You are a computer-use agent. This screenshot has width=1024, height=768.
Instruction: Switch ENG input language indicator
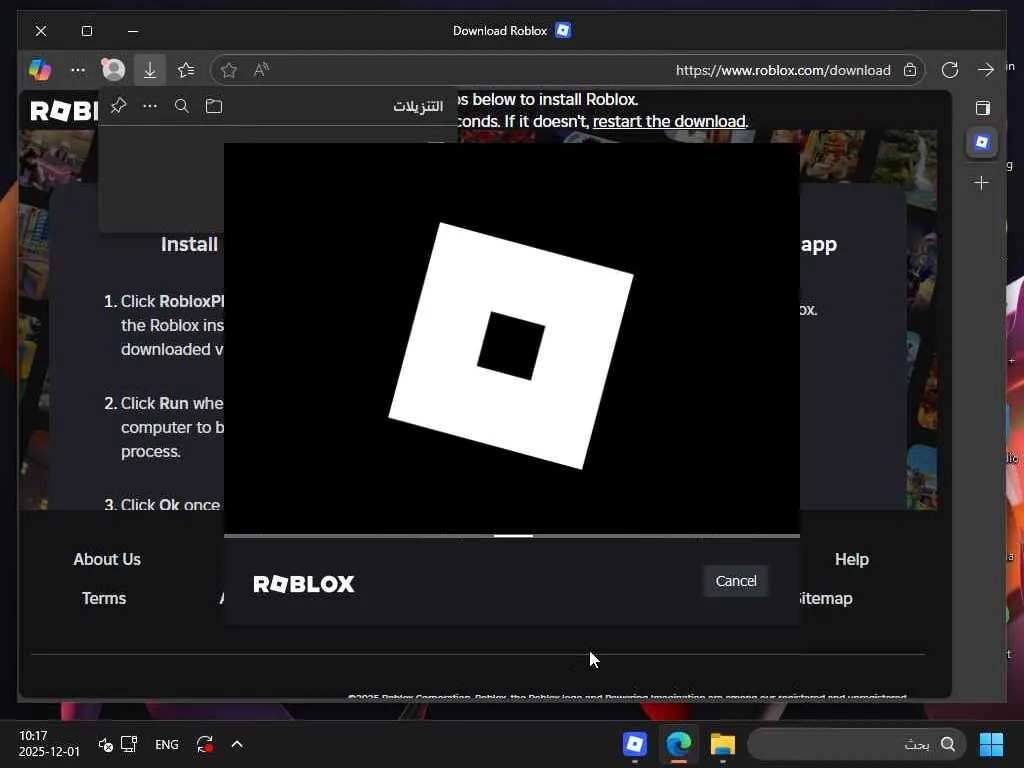[167, 744]
